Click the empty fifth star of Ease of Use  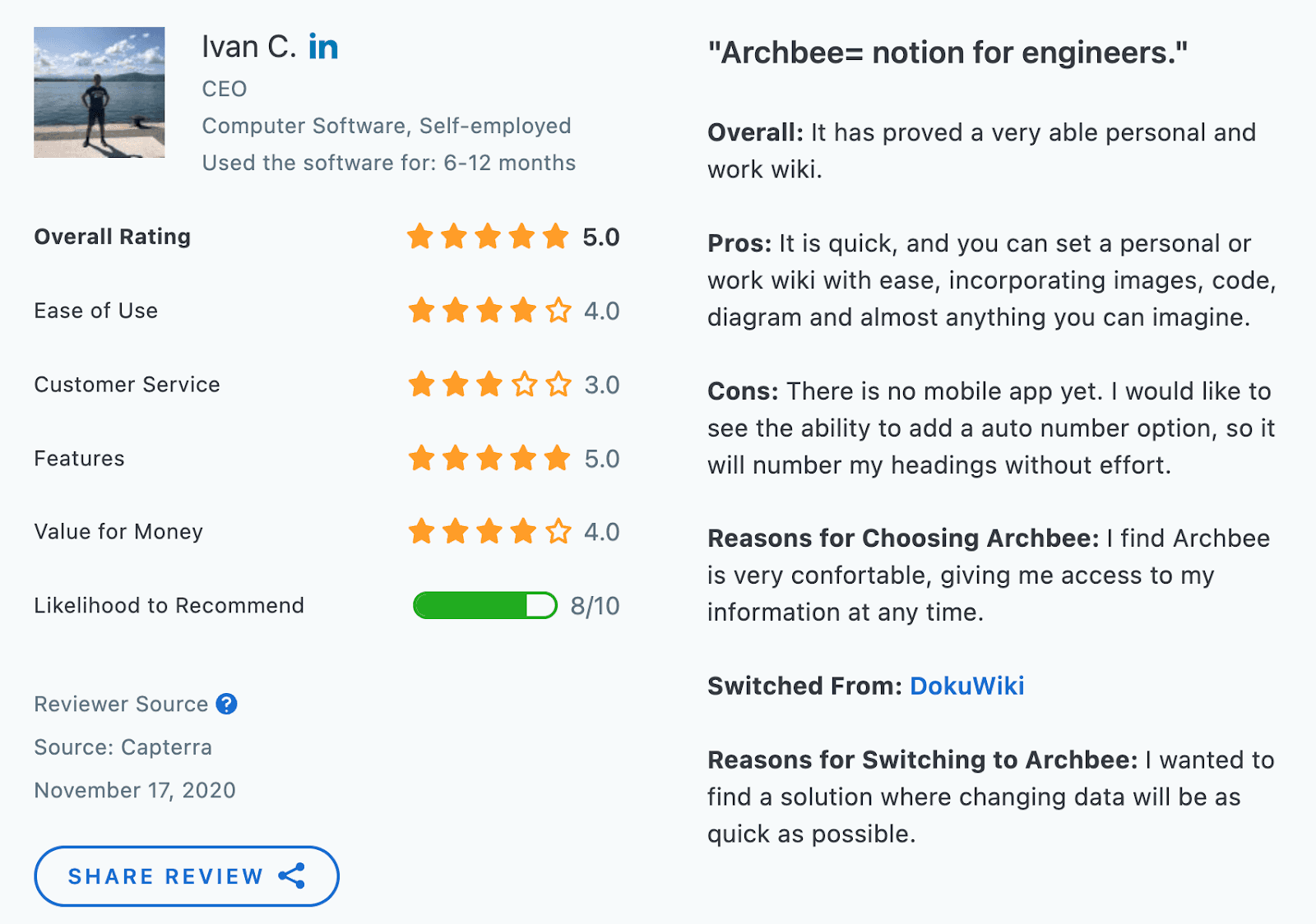[558, 311]
